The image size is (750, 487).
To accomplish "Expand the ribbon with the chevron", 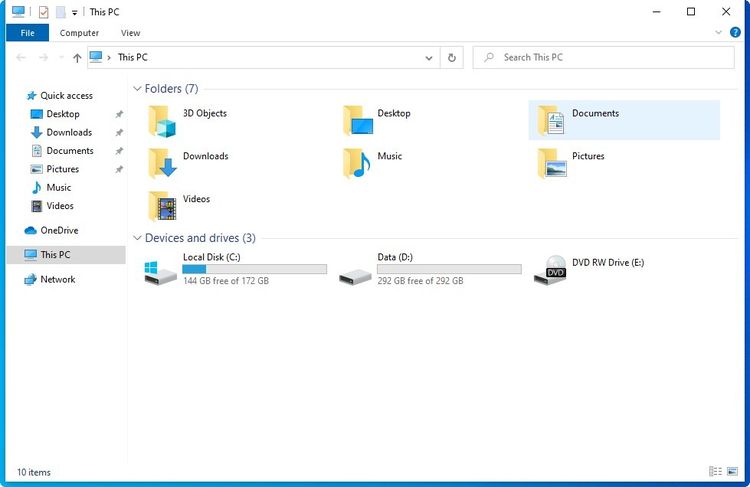I will point(718,33).
